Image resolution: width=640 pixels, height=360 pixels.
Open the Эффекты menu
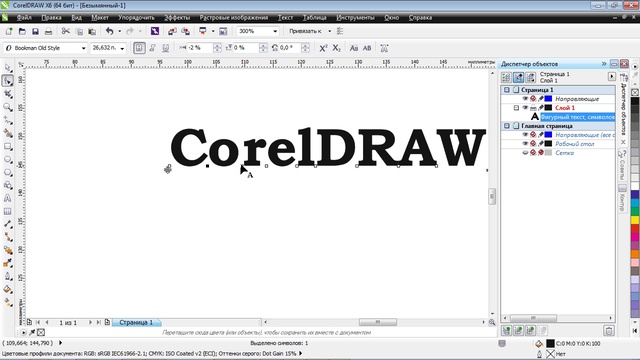pos(177,18)
